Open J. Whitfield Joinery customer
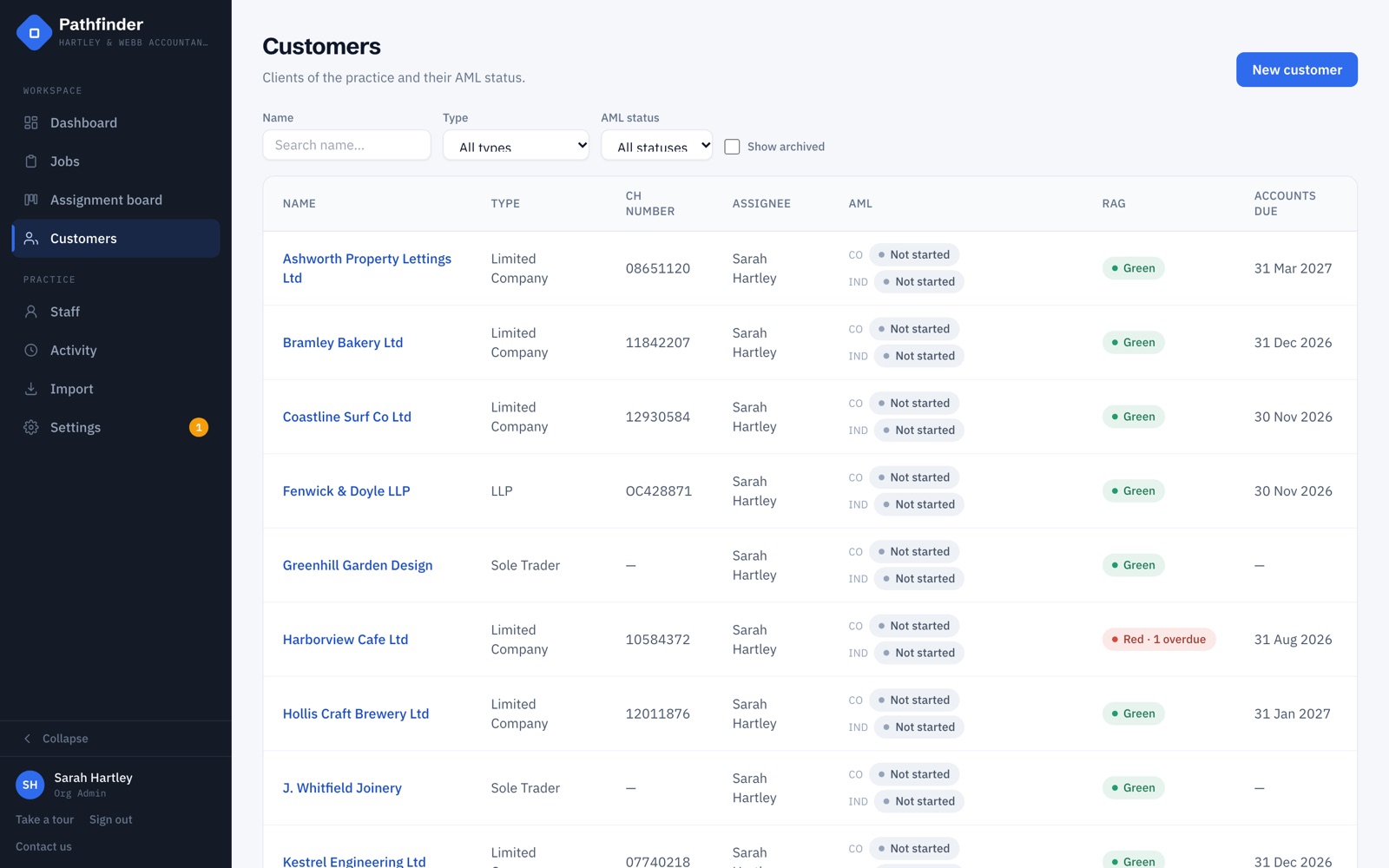Screen dimensions: 1389x868 point(342,788)
